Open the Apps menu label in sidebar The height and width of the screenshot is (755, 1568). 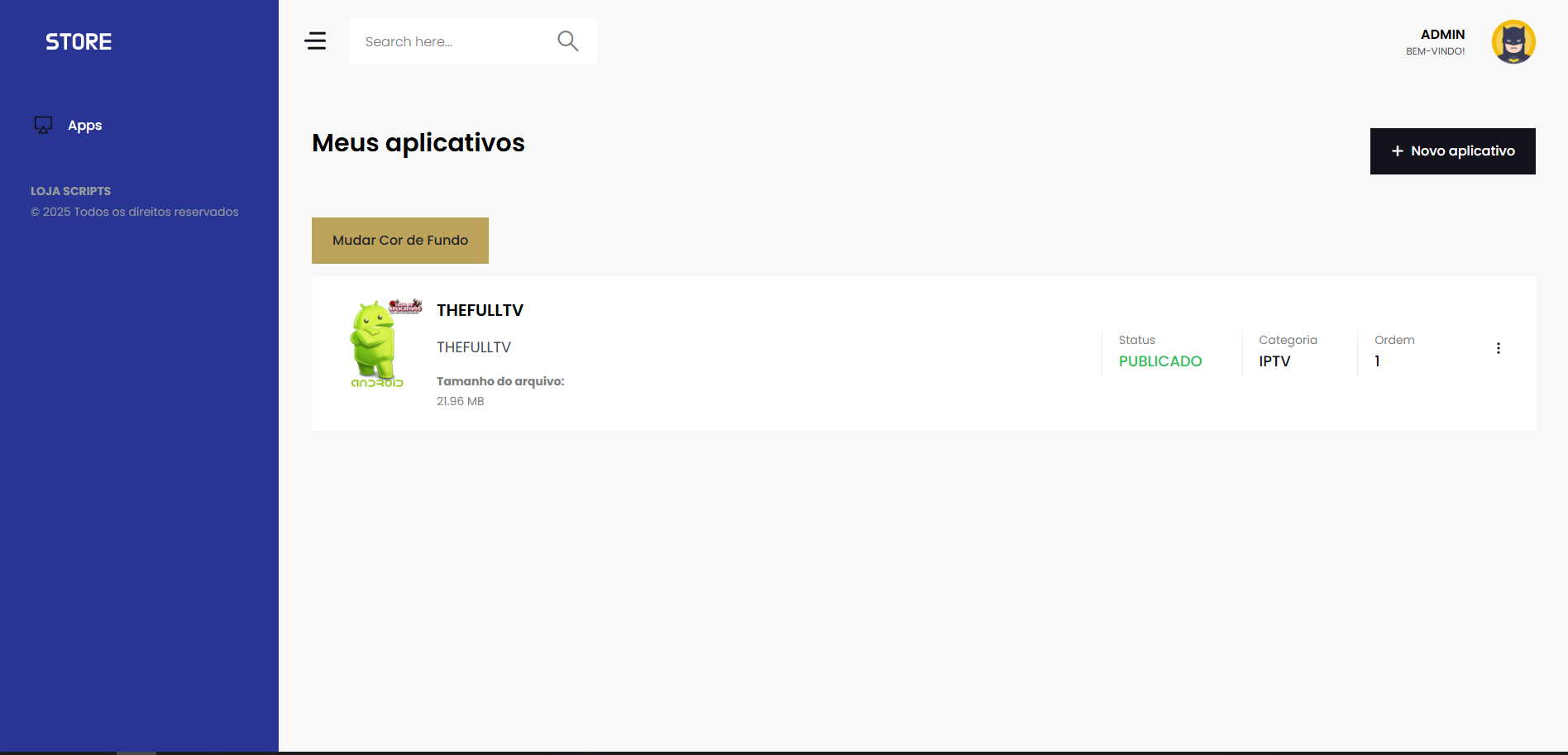[84, 126]
